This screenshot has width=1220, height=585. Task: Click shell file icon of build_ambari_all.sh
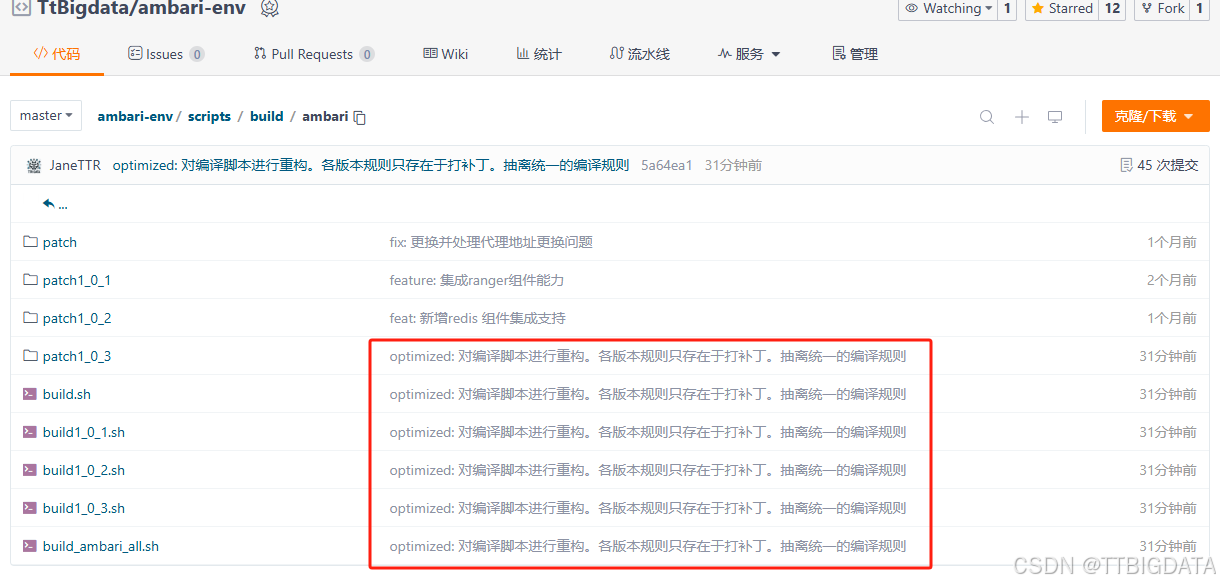[30, 546]
